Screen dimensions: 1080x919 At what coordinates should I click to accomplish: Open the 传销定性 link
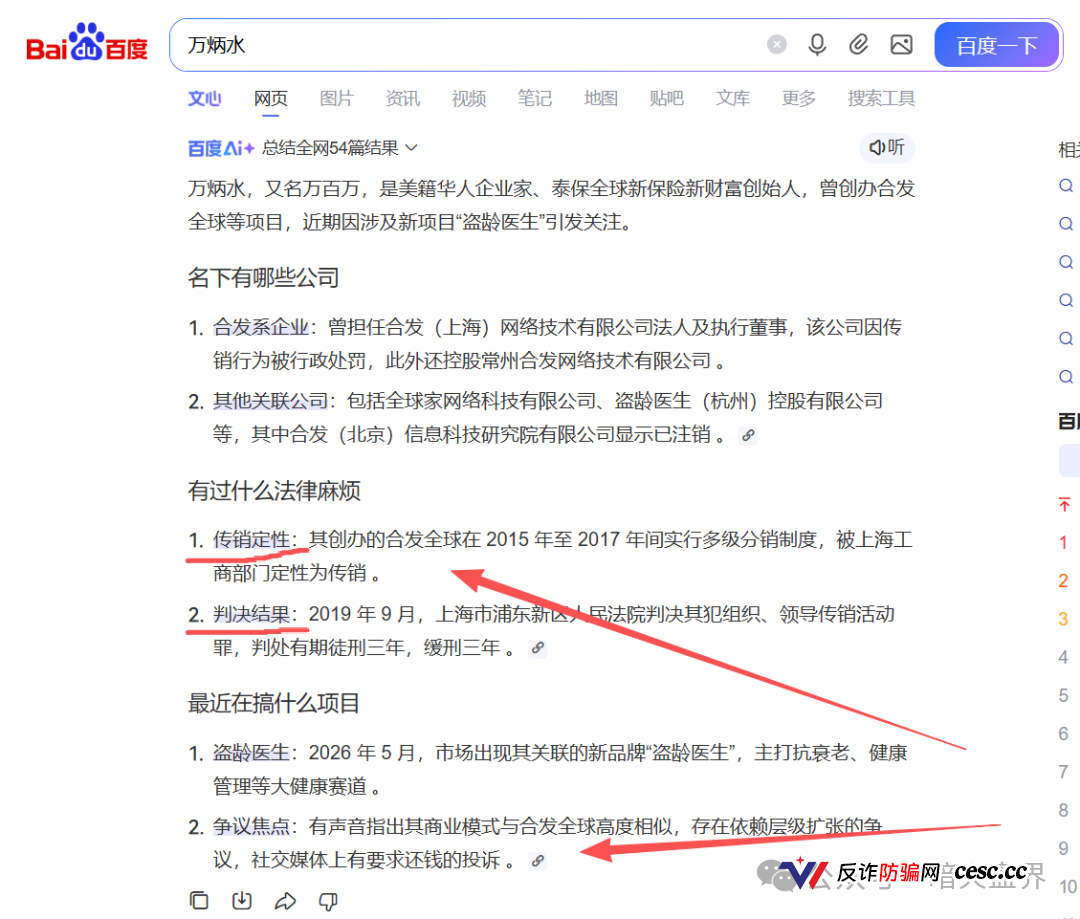(251, 539)
